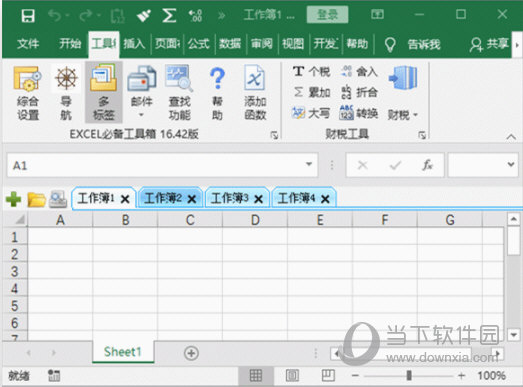Viewport: 523px width, 387px height.
Task: Add a new sheet with plus button
Action: pos(191,353)
